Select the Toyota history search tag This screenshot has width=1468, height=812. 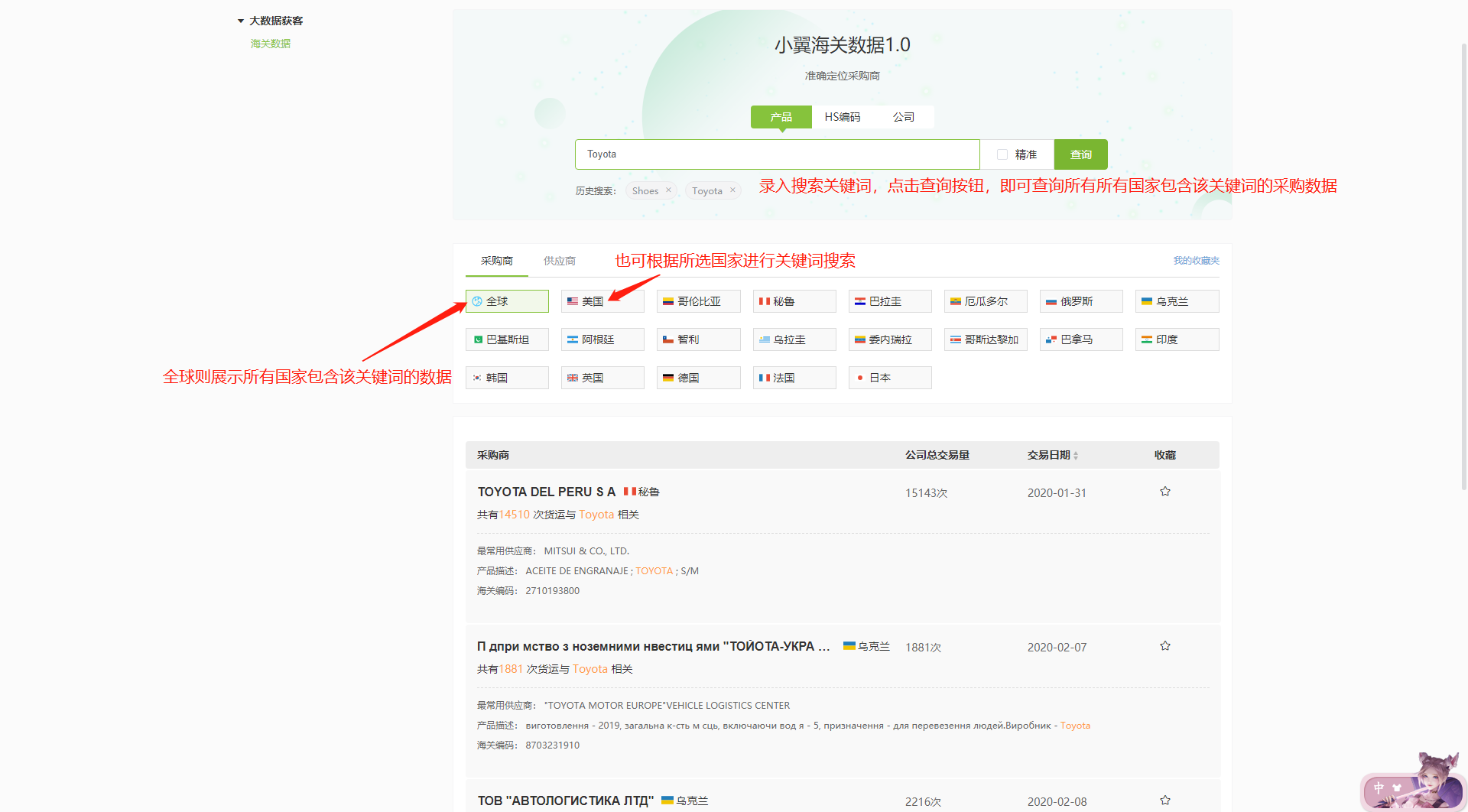(x=707, y=191)
